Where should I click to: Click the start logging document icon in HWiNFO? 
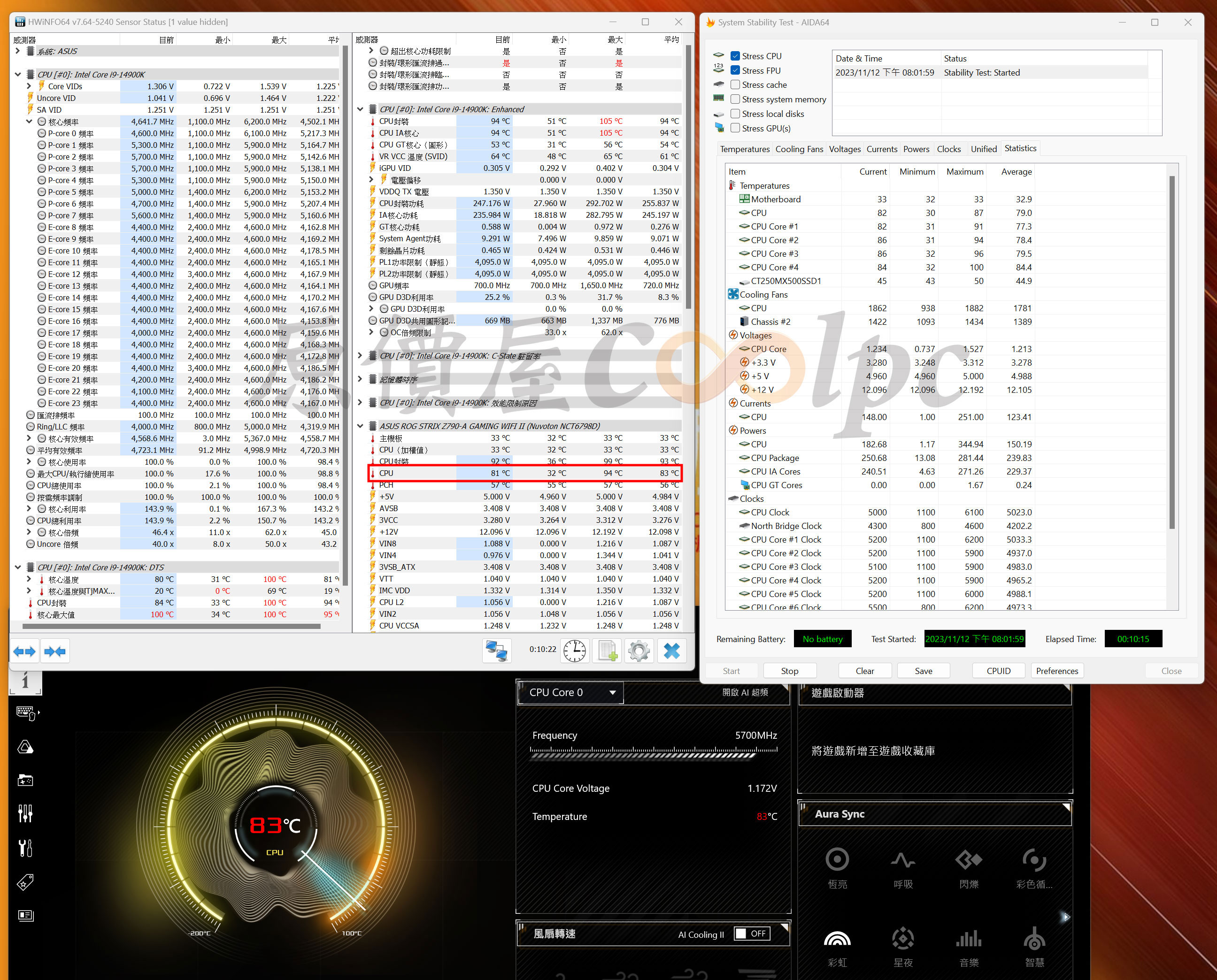coord(607,651)
